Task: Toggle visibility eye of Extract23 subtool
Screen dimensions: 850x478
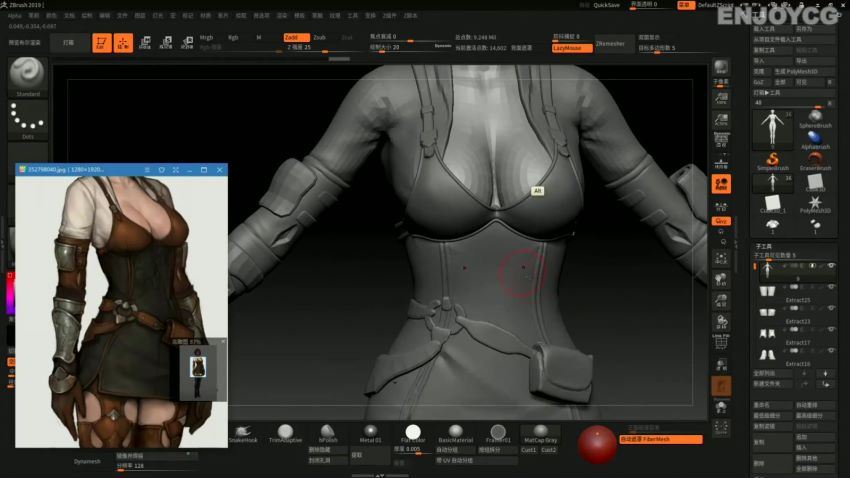Action: pos(830,308)
